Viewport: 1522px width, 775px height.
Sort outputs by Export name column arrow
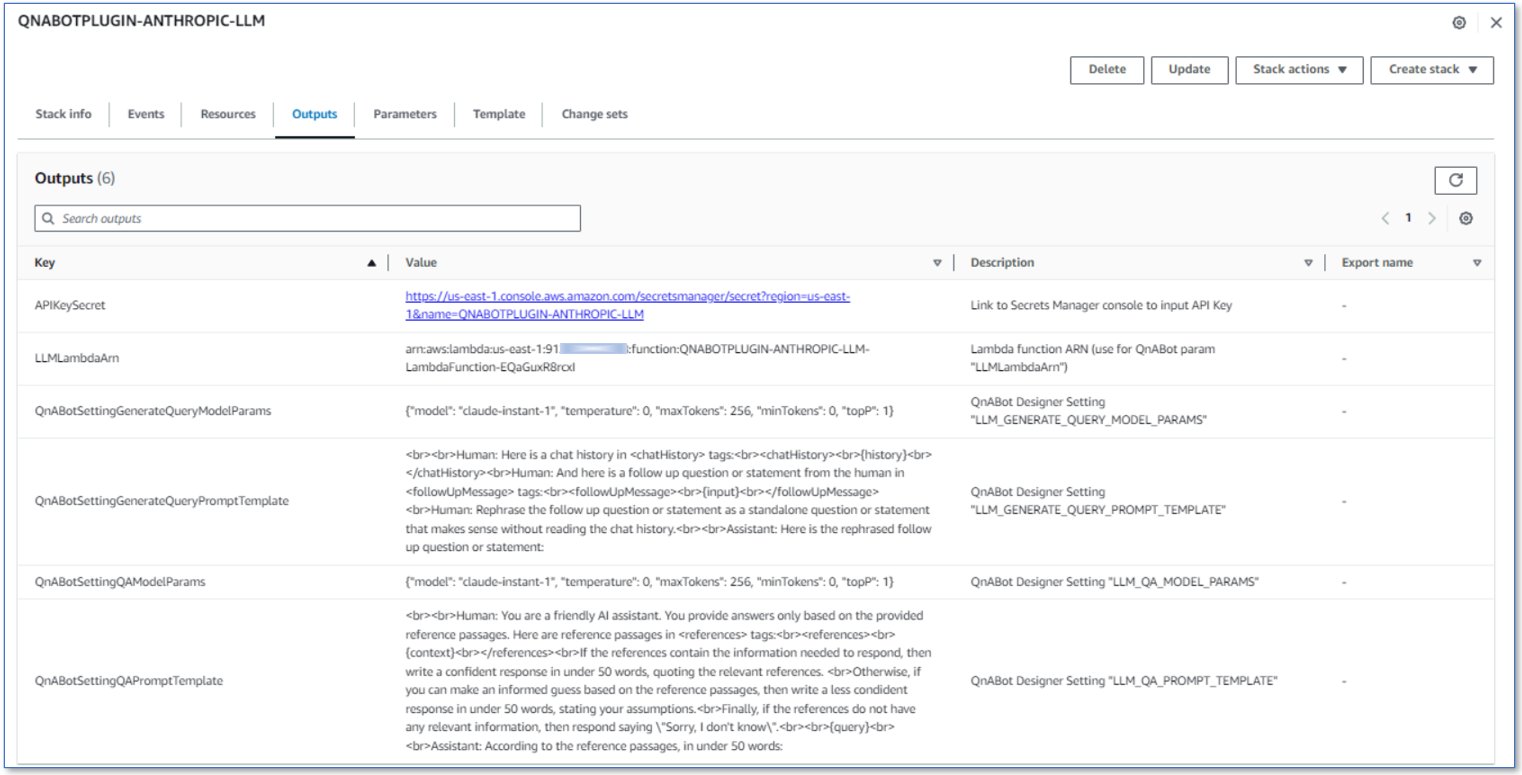pos(1477,263)
